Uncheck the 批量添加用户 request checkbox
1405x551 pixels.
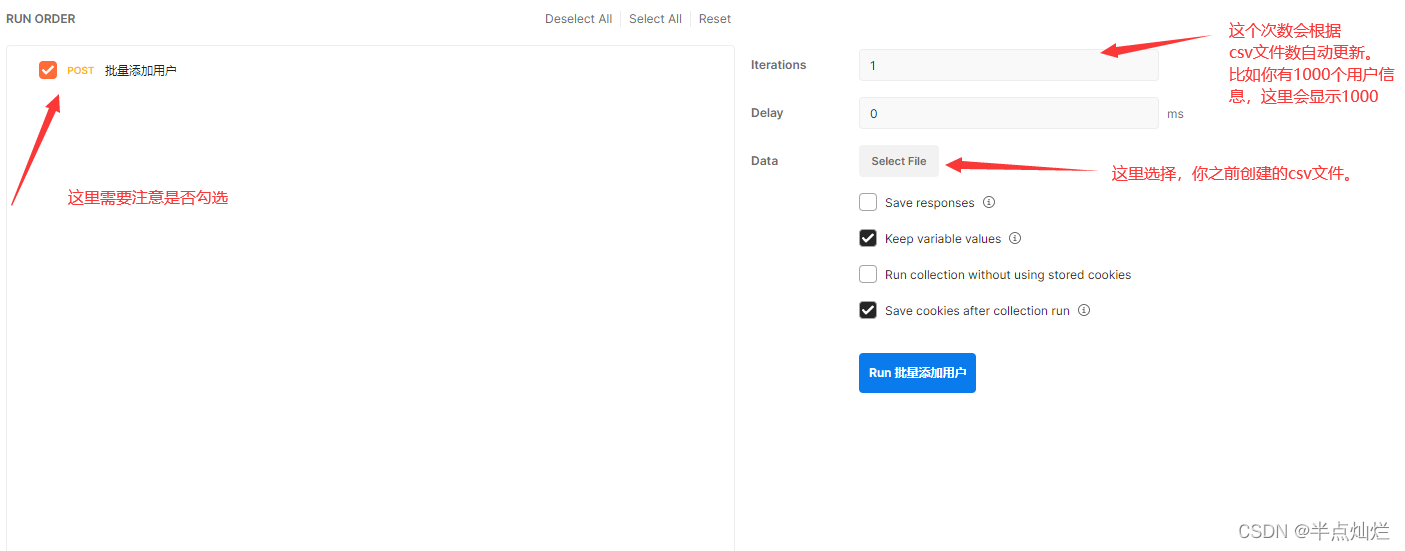click(x=48, y=70)
